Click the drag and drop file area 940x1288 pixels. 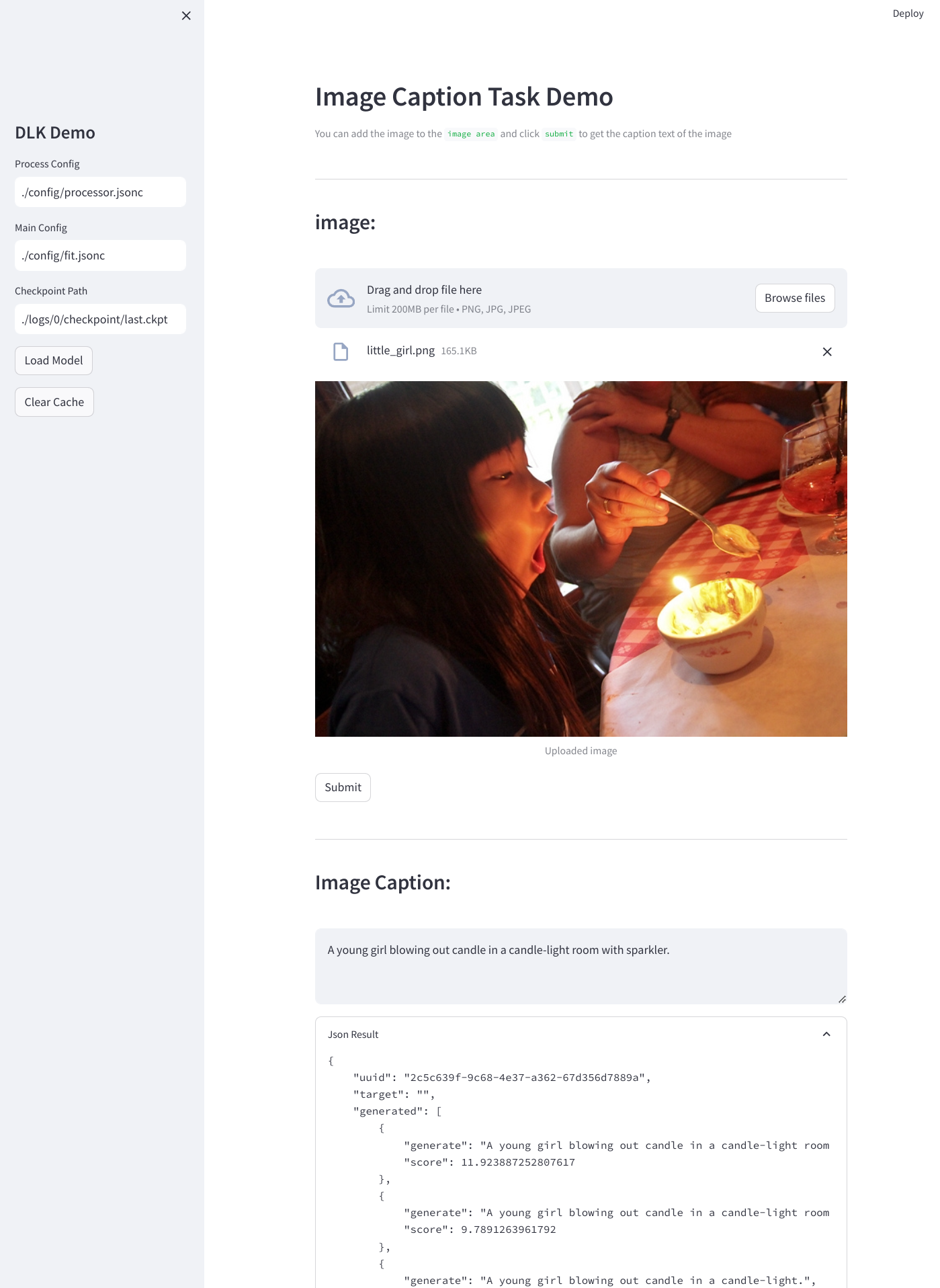point(581,298)
